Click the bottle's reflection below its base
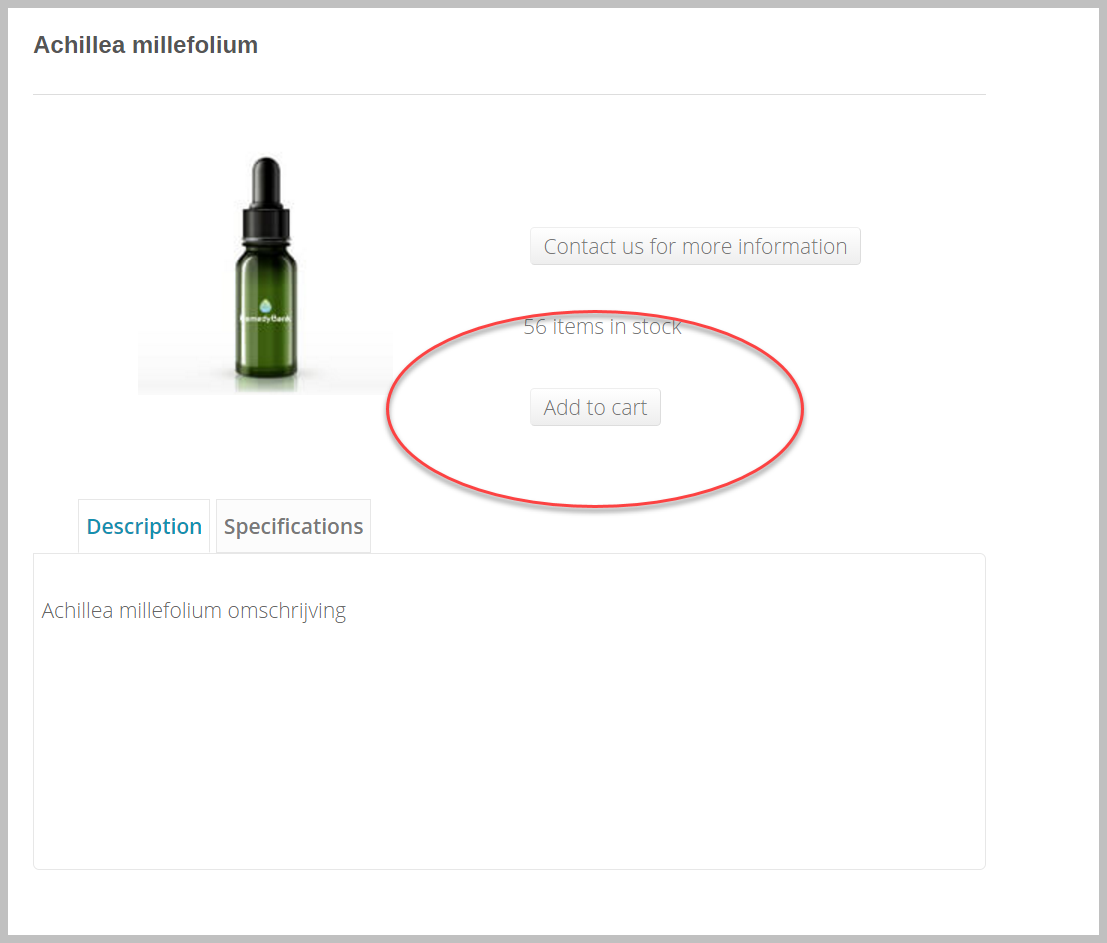This screenshot has height=943, width=1107. click(x=266, y=383)
